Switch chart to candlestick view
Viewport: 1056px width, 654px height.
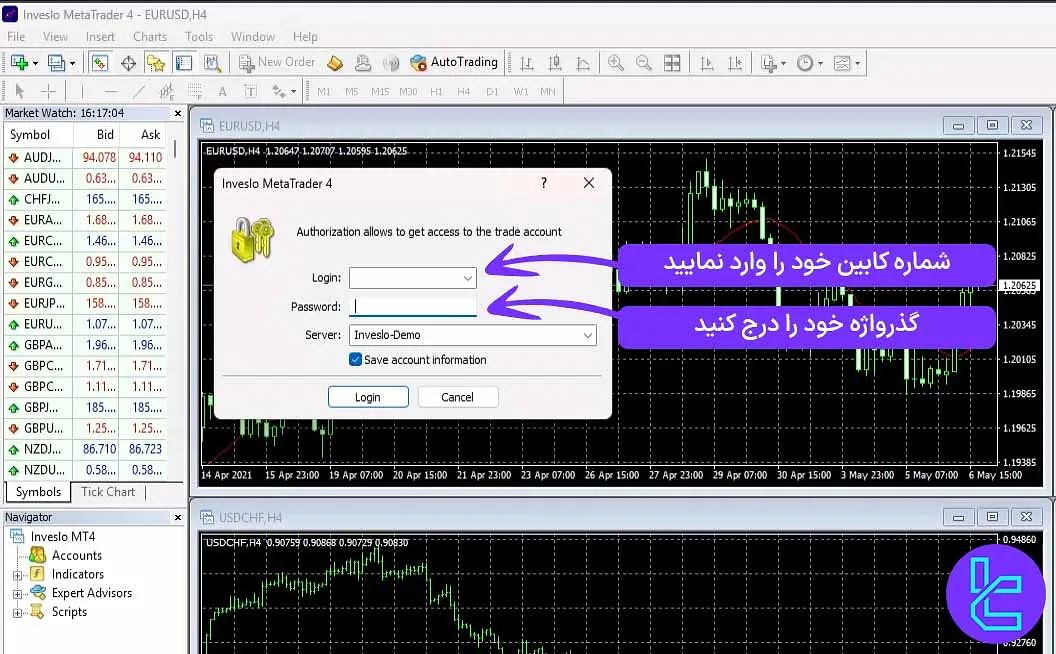tap(556, 62)
